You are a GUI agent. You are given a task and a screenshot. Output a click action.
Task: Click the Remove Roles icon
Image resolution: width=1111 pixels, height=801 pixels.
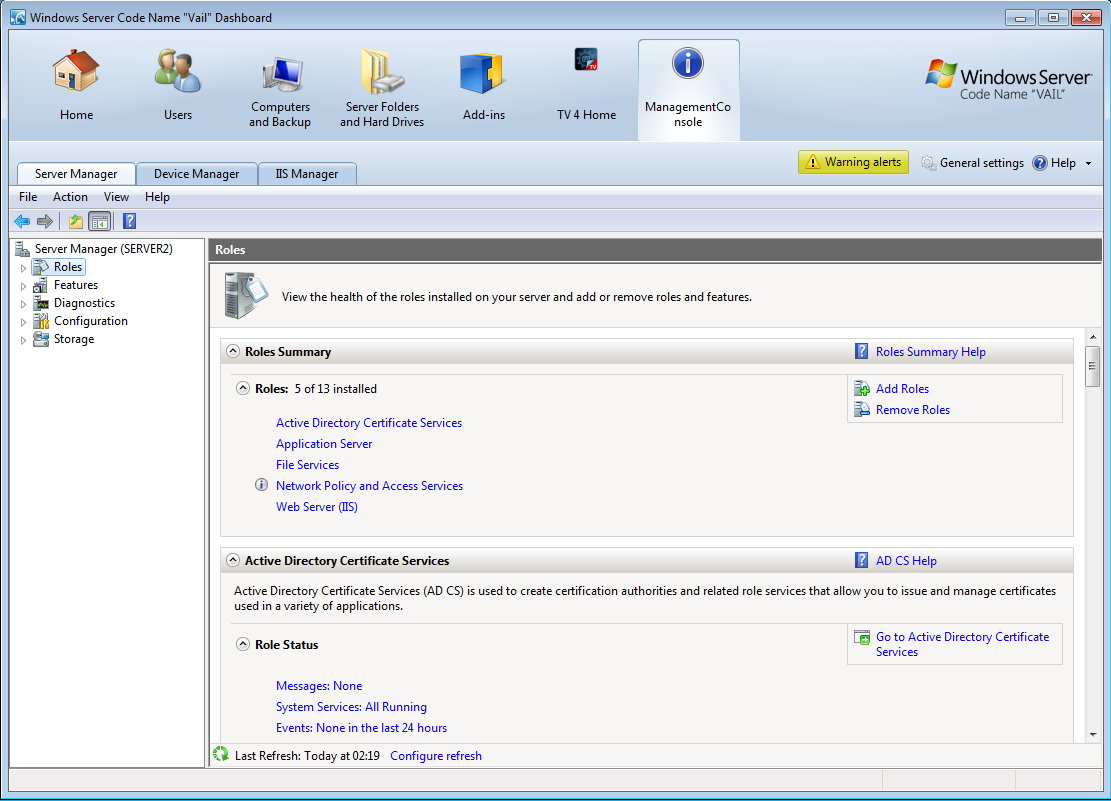click(862, 410)
